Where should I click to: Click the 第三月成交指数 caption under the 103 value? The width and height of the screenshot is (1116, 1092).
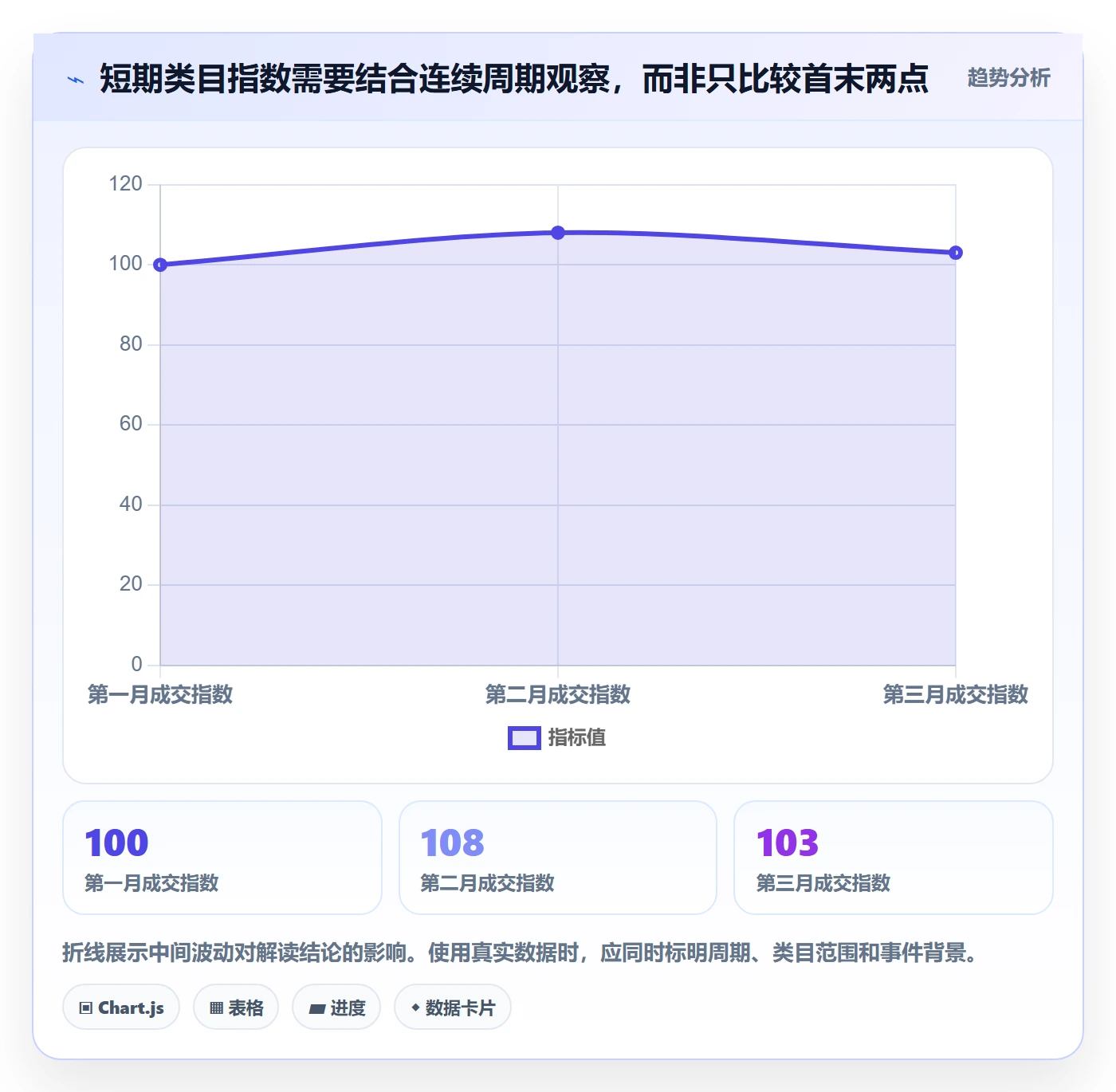823,883
